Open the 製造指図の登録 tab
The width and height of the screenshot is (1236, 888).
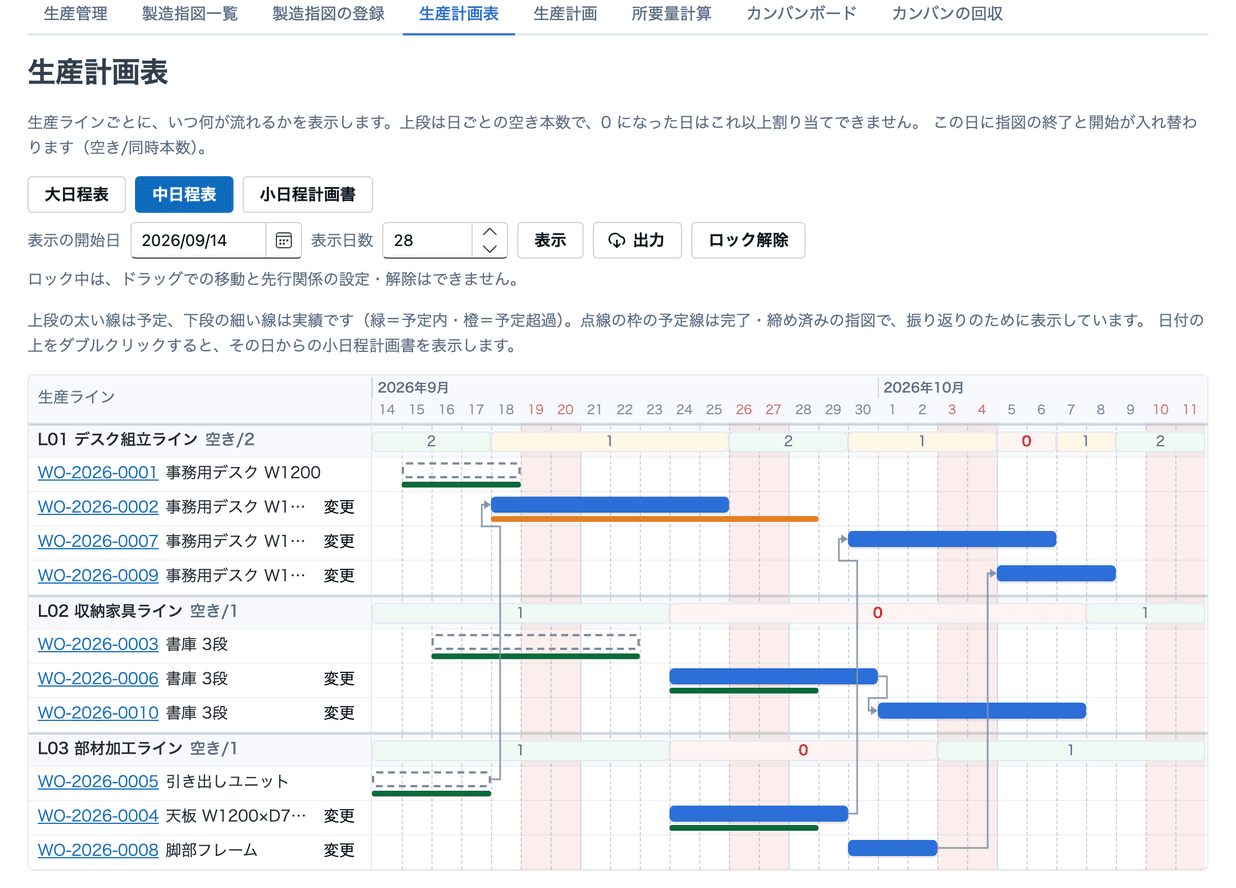(328, 14)
